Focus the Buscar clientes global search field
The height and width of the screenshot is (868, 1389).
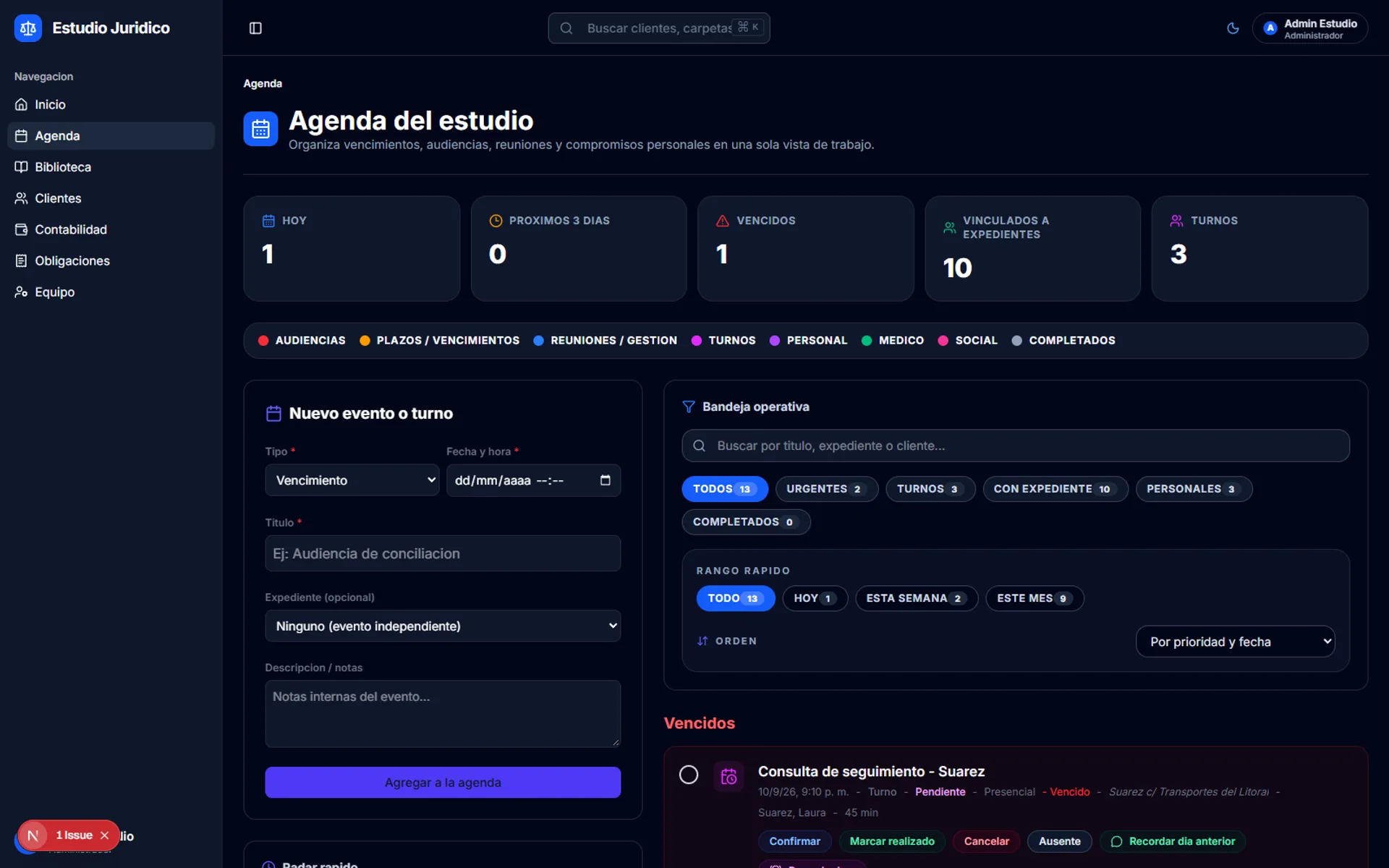(x=659, y=28)
